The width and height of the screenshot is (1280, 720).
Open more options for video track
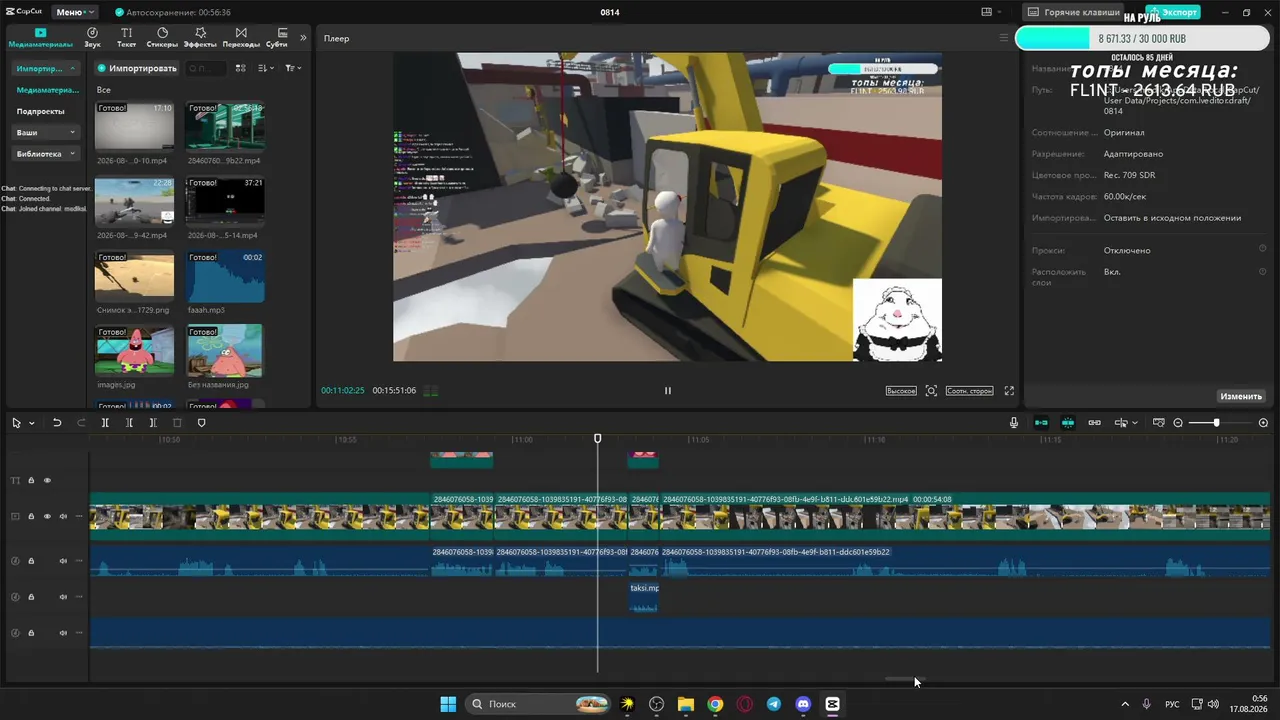(x=79, y=517)
